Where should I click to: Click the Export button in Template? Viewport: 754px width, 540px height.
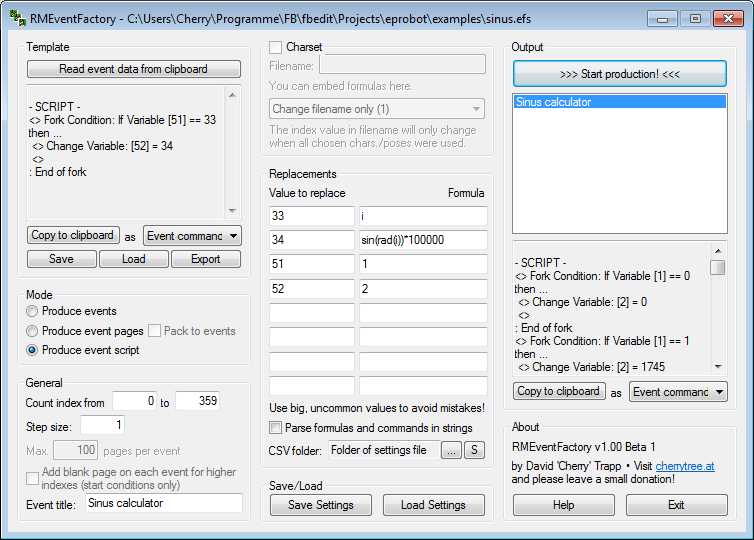pyautogui.click(x=205, y=259)
